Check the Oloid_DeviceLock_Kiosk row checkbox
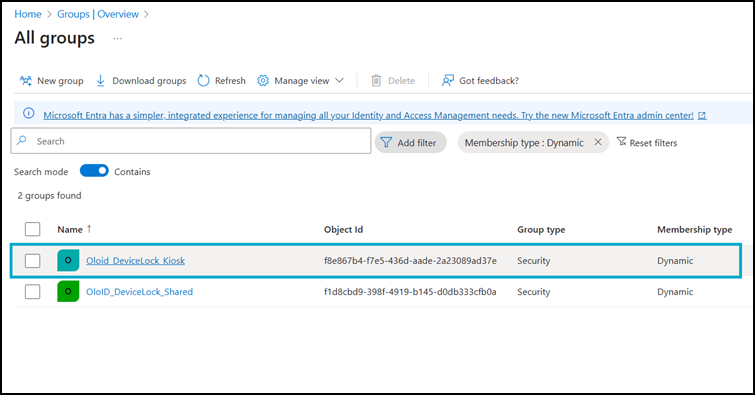This screenshot has height=395, width=755. click(x=32, y=261)
